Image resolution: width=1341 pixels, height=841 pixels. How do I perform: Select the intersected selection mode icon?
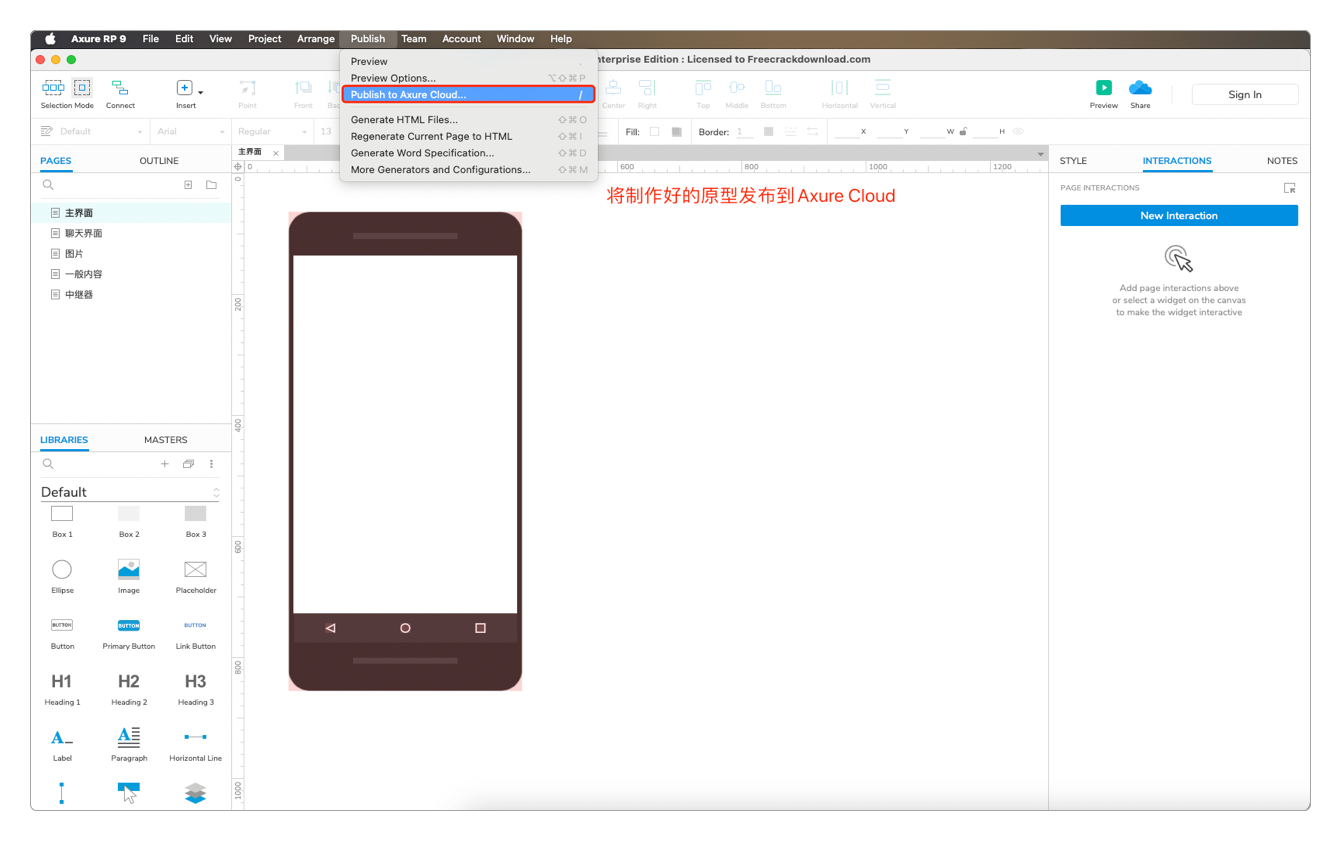(53, 88)
